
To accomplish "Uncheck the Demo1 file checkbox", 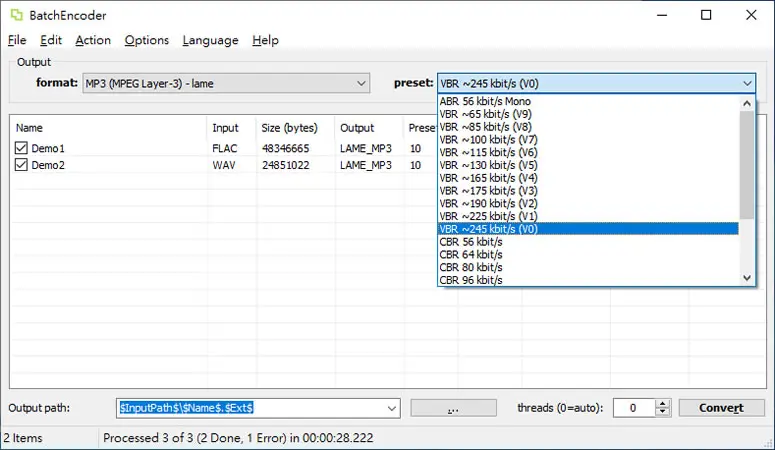I will [x=21, y=148].
